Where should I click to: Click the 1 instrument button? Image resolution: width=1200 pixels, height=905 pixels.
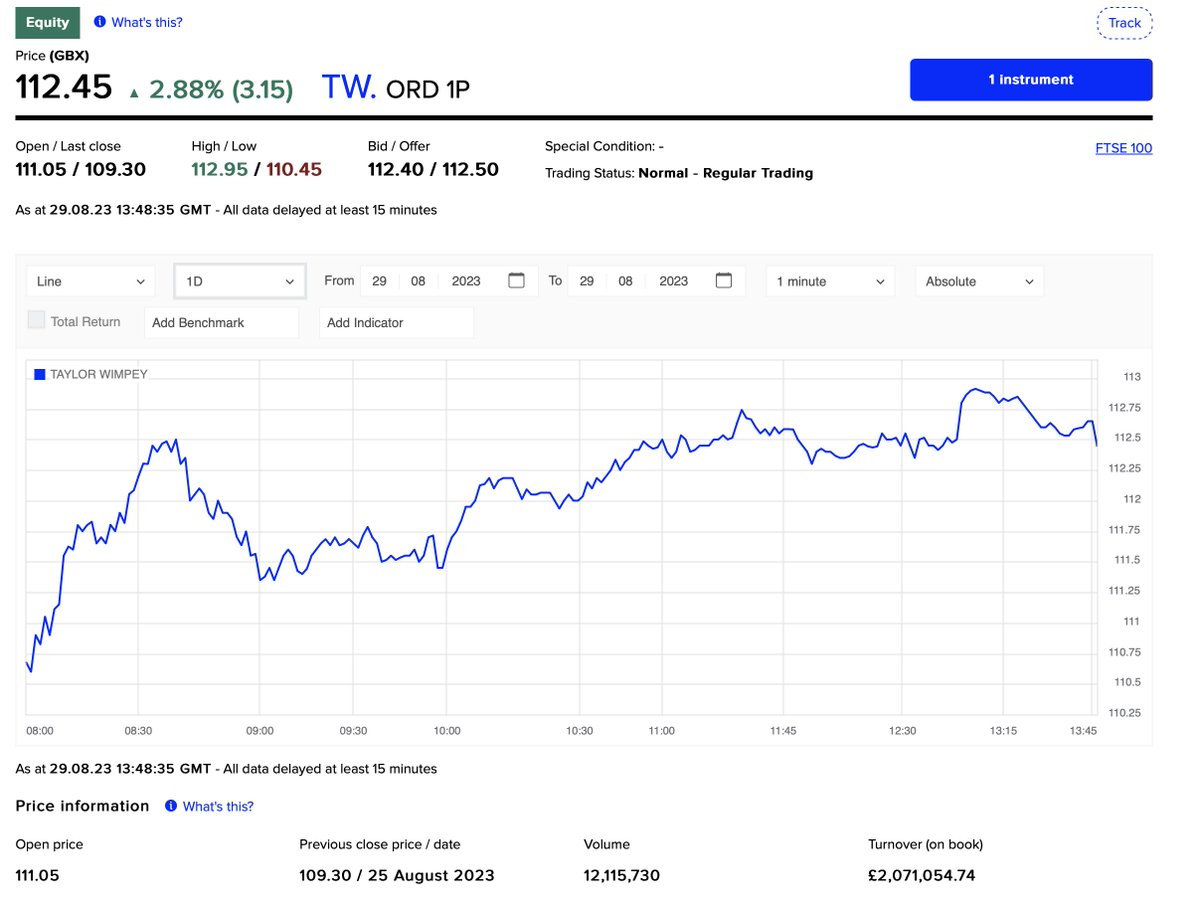click(x=1031, y=80)
